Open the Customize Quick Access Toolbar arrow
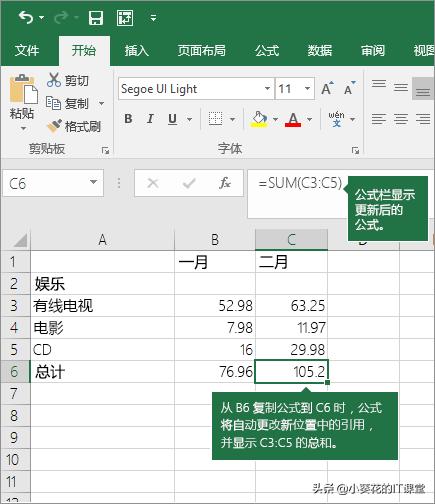435x504 pixels. [153, 18]
